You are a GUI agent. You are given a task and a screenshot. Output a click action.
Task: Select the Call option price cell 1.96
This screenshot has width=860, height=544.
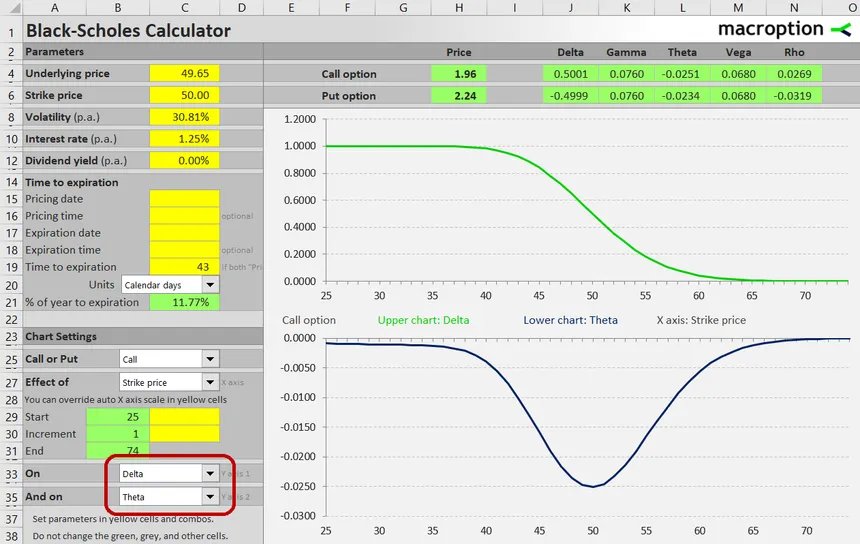pos(458,73)
